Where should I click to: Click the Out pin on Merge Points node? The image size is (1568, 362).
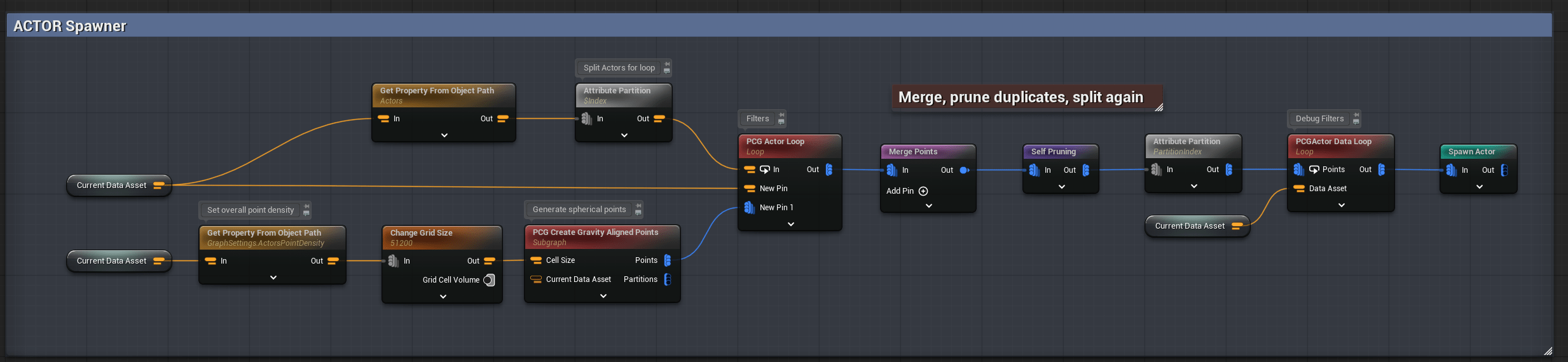[964, 170]
